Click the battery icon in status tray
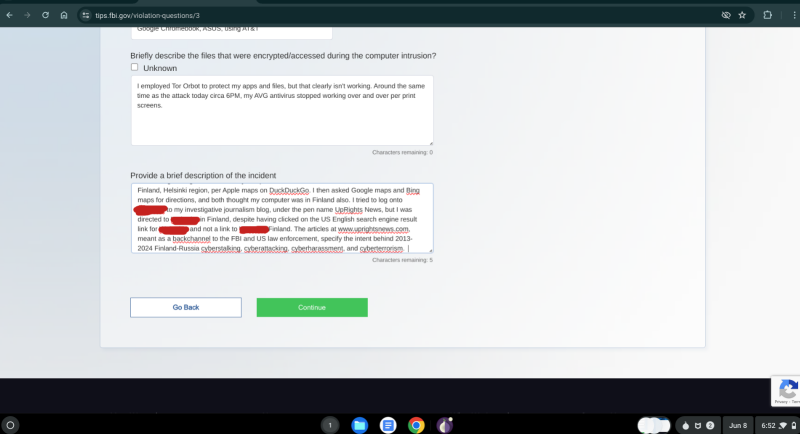The width and height of the screenshot is (800, 434). pos(794,425)
